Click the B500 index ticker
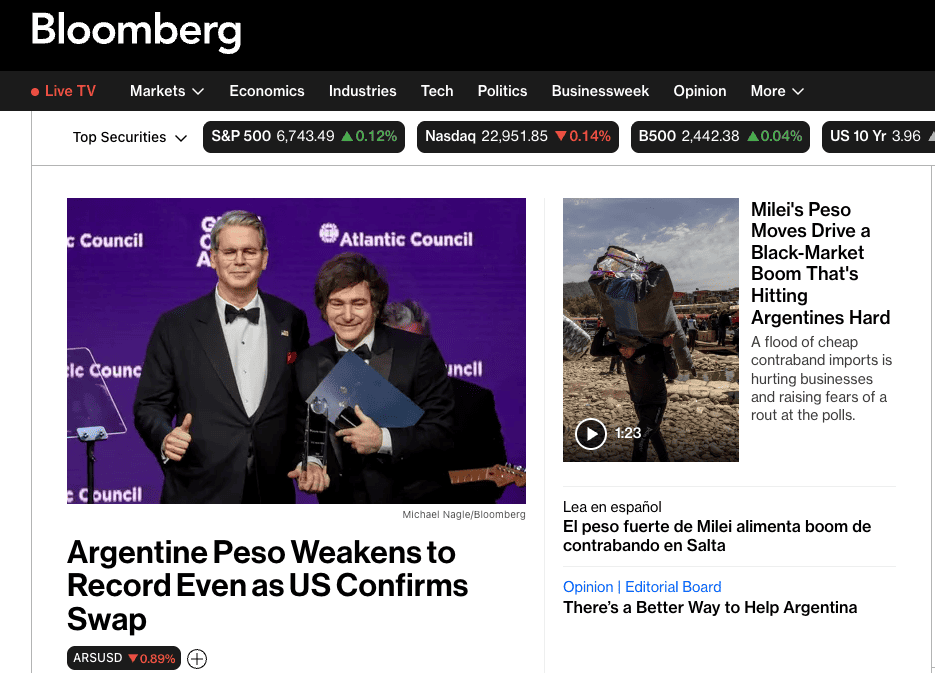The image size is (935, 673). point(720,137)
